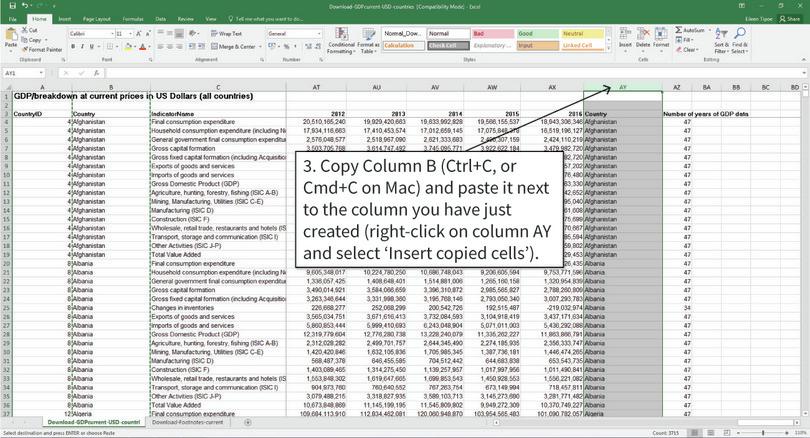Apply the Bad cell style
Image resolution: width=810 pixels, height=438 pixels.
492,34
